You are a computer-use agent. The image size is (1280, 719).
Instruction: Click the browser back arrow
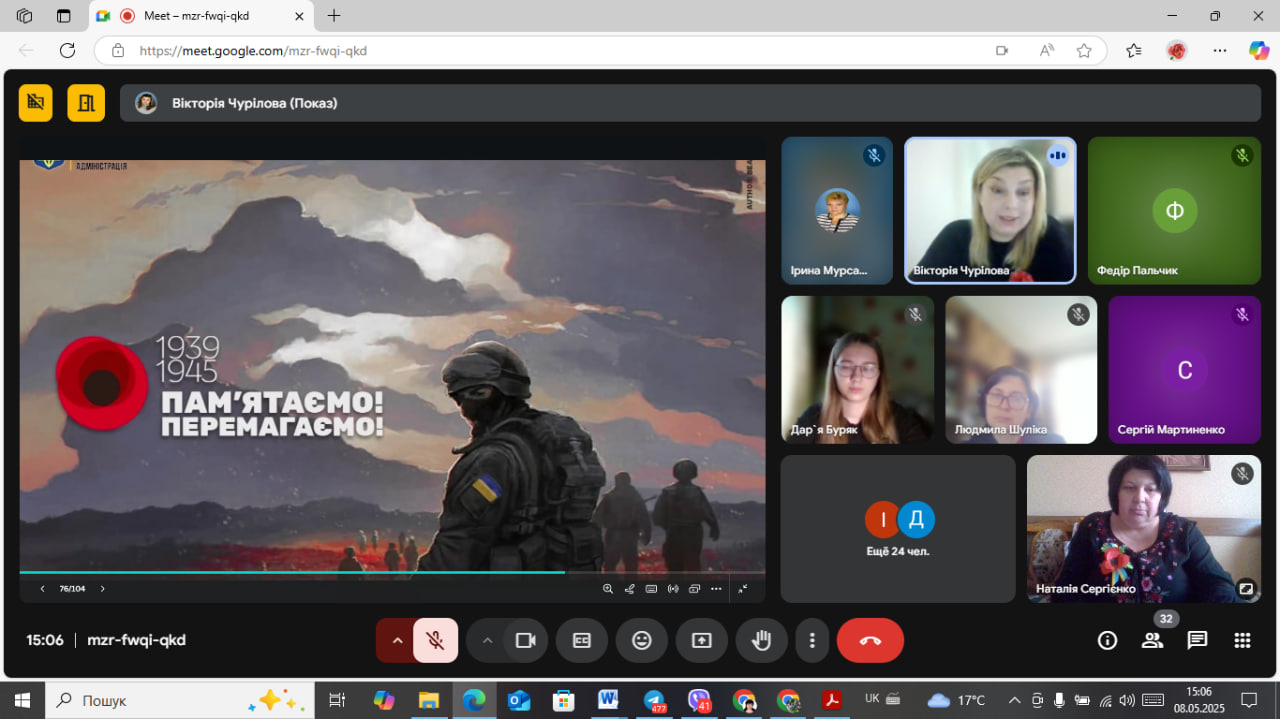tap(26, 50)
